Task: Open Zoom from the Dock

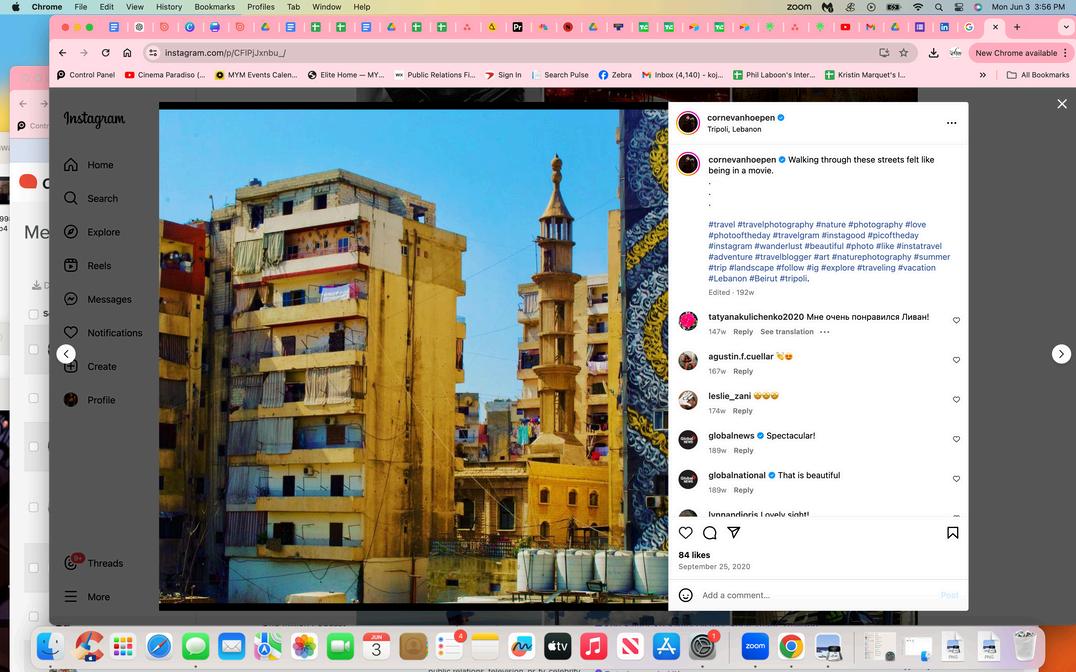Action: pos(755,646)
